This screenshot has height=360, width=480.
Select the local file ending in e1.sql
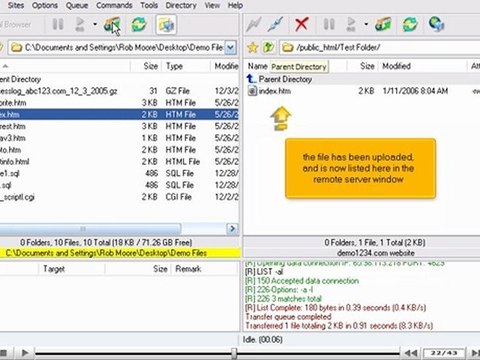click(119, 173)
